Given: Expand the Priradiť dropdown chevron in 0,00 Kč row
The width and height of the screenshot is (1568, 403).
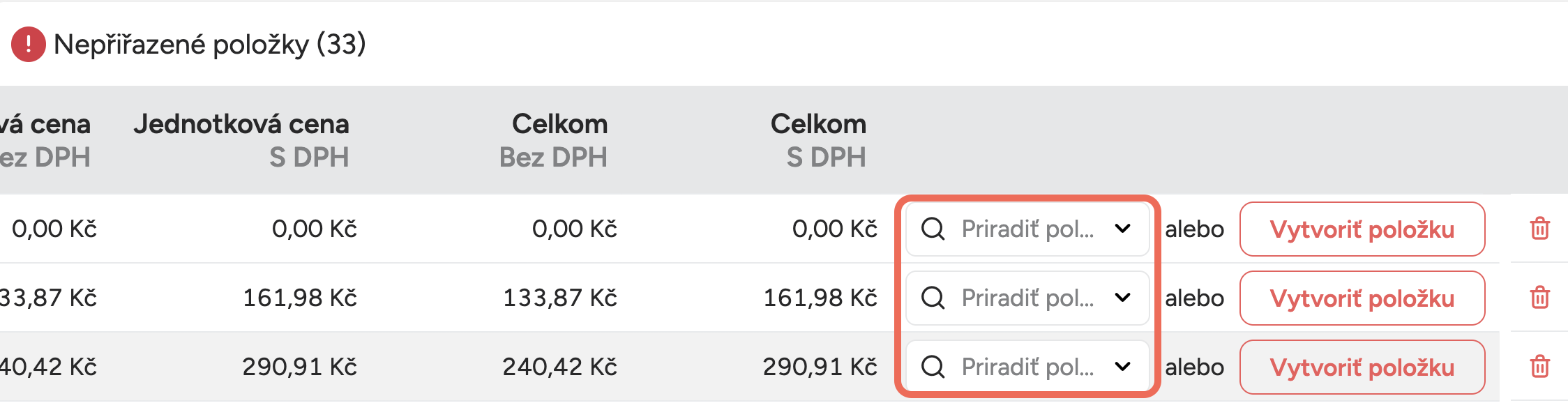Looking at the screenshot, I should (x=1122, y=229).
